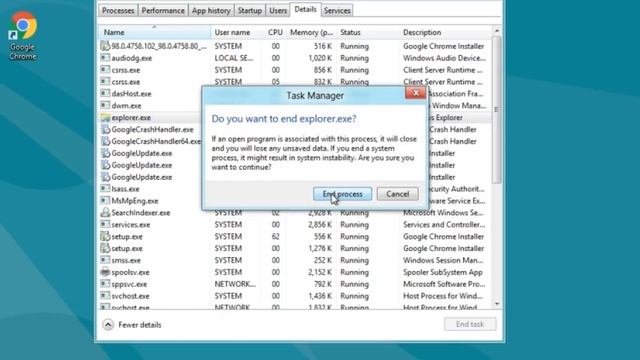The height and width of the screenshot is (360, 640).
Task: Click the GoogleCrashHandler.exe icon
Action: pyautogui.click(x=105, y=129)
